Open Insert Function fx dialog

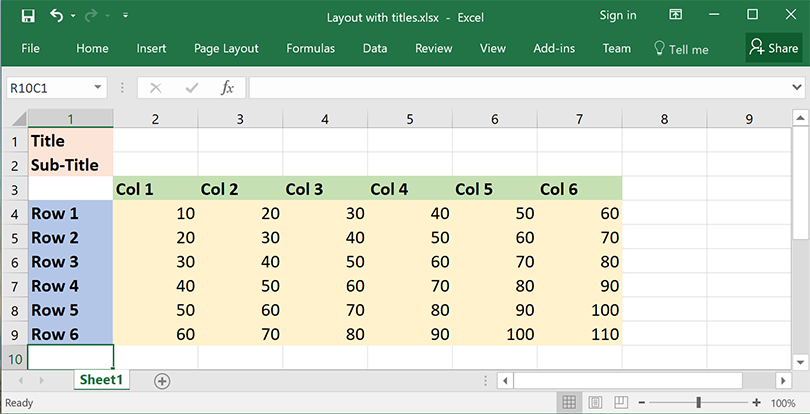(x=227, y=88)
